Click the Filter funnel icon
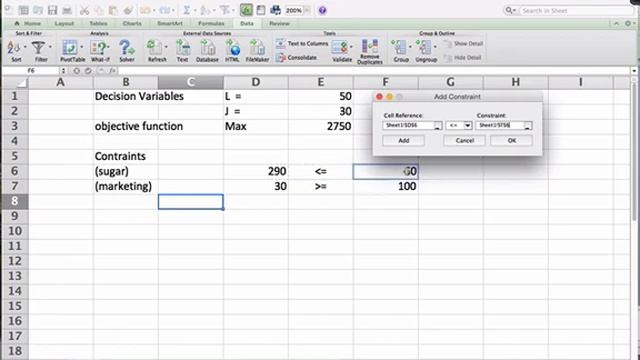Image resolution: width=640 pixels, height=360 pixels. 38,48
